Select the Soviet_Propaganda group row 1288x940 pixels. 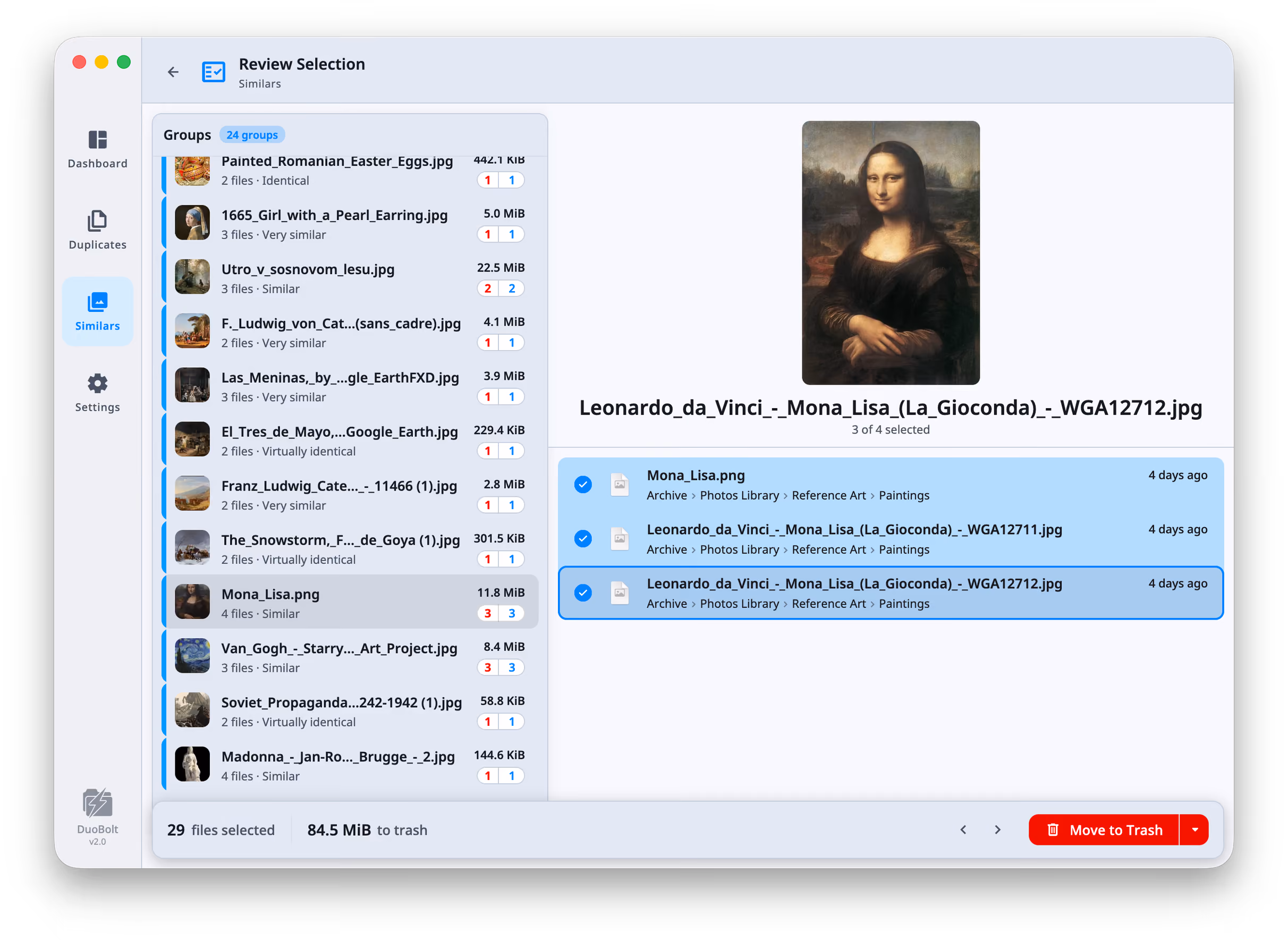(x=350, y=710)
